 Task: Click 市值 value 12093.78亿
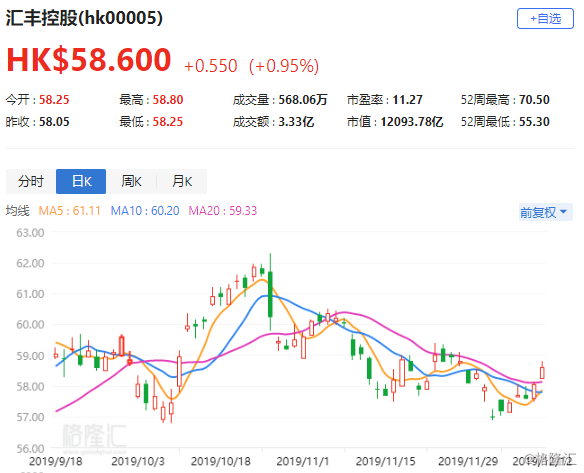pos(412,122)
